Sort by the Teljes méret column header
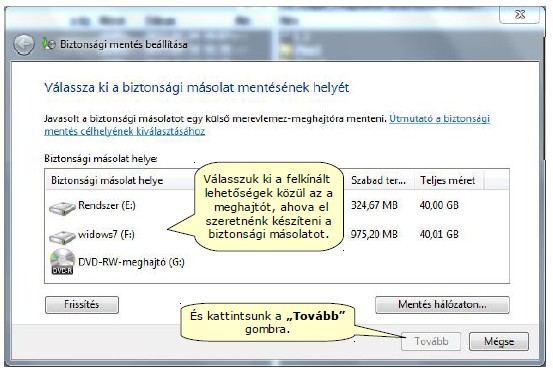Viewport: 553px width, 372px height. [x=448, y=181]
